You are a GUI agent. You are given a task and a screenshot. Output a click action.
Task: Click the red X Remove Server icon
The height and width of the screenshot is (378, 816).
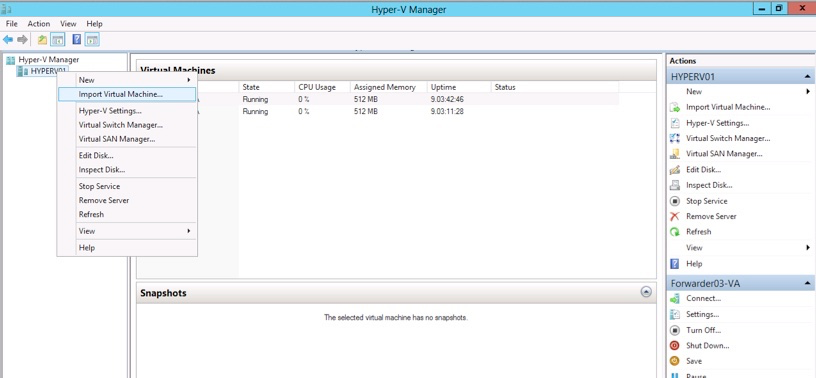[675, 217]
